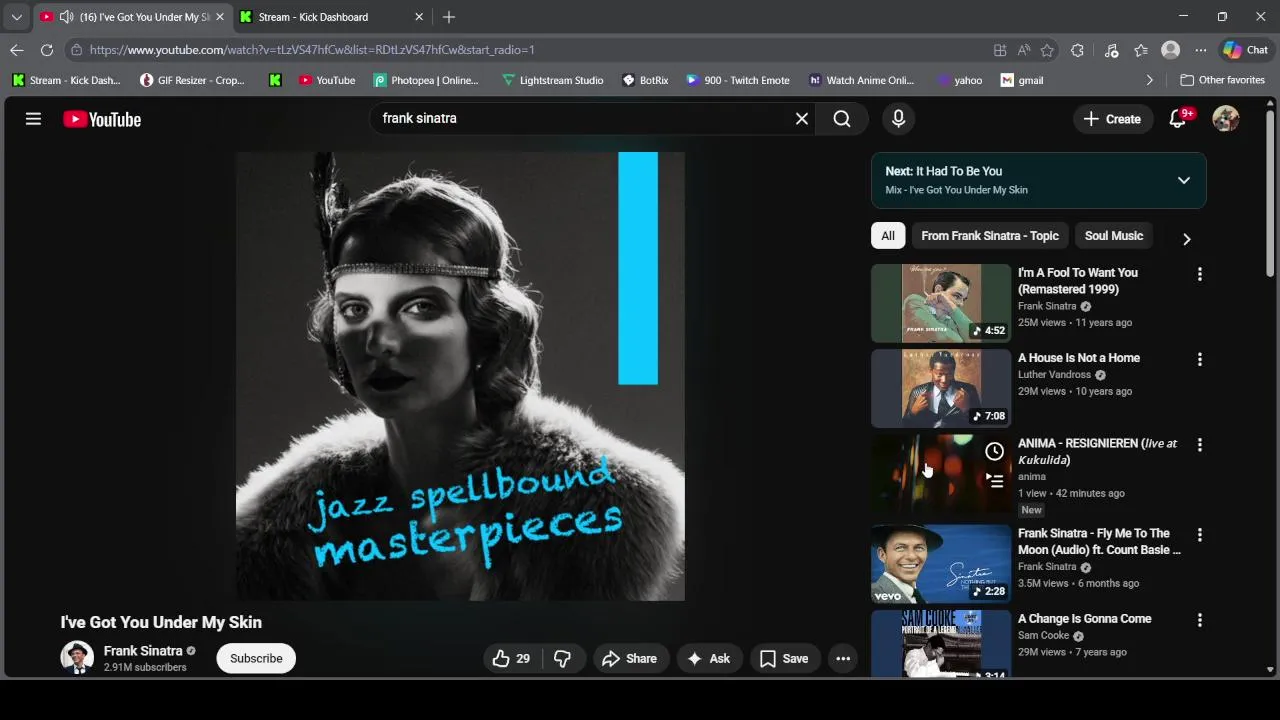Image resolution: width=1280 pixels, height=720 pixels.
Task: Open the tab search dropdown arrow
Action: click(16, 17)
